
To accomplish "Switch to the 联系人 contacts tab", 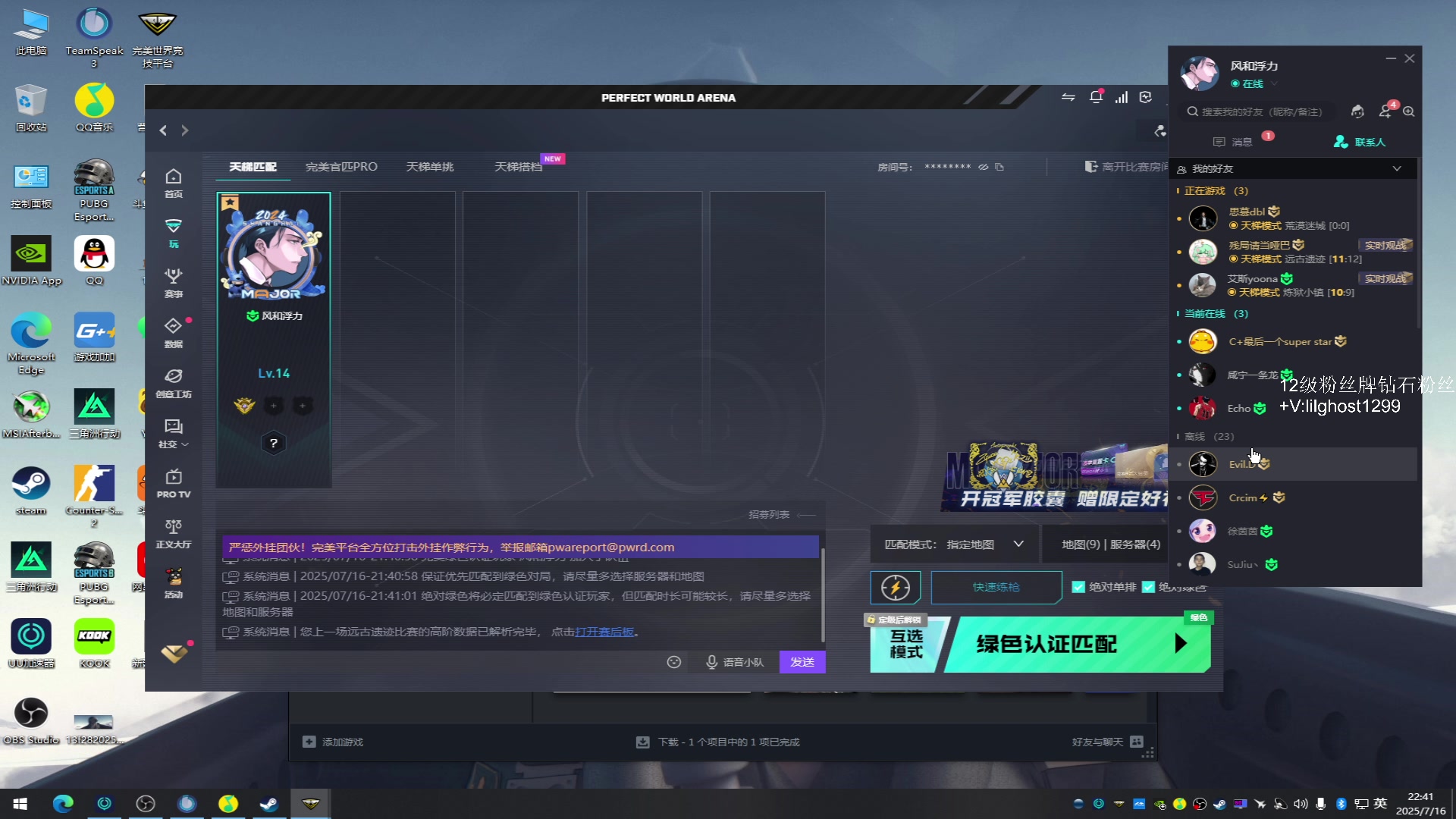I will pos(1360,142).
